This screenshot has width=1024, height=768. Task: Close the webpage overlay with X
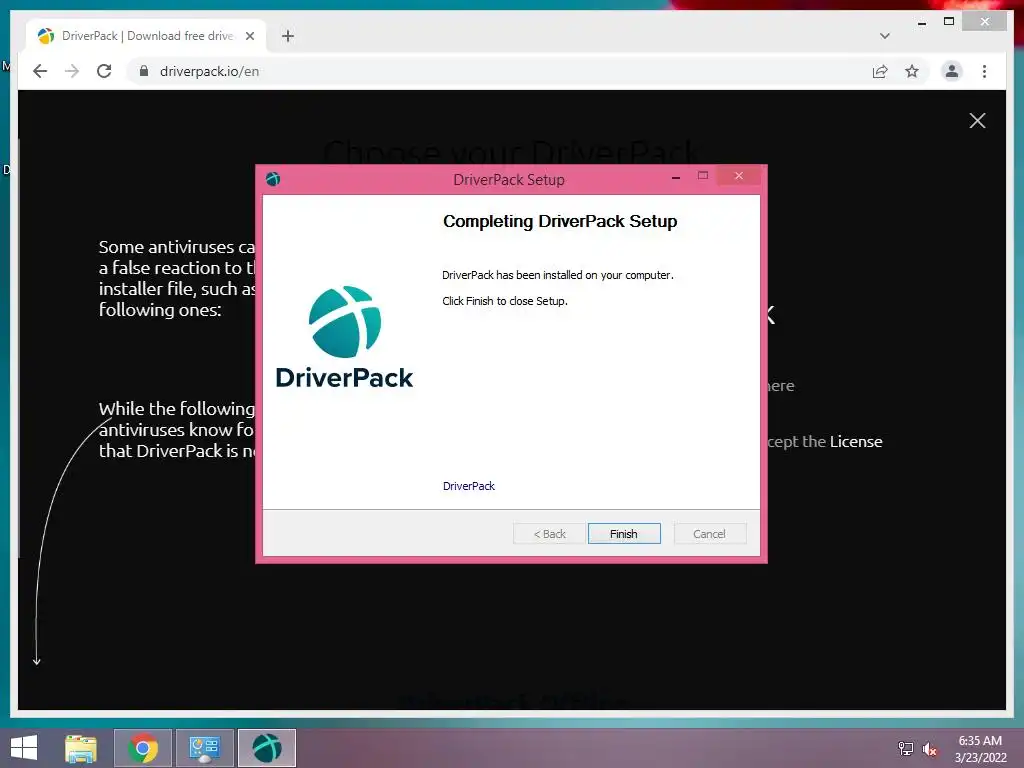(977, 121)
